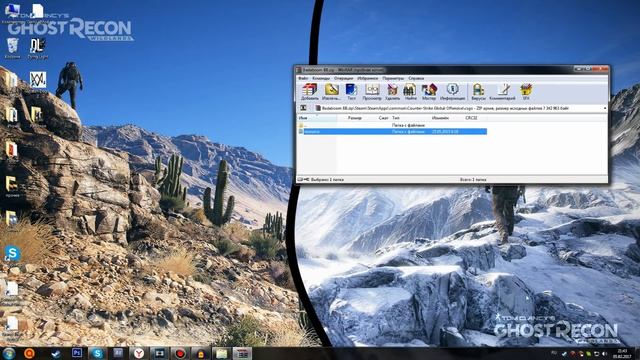Open the Справка menu in WinRAR
Screen dimensions: 640x360
(416, 78)
